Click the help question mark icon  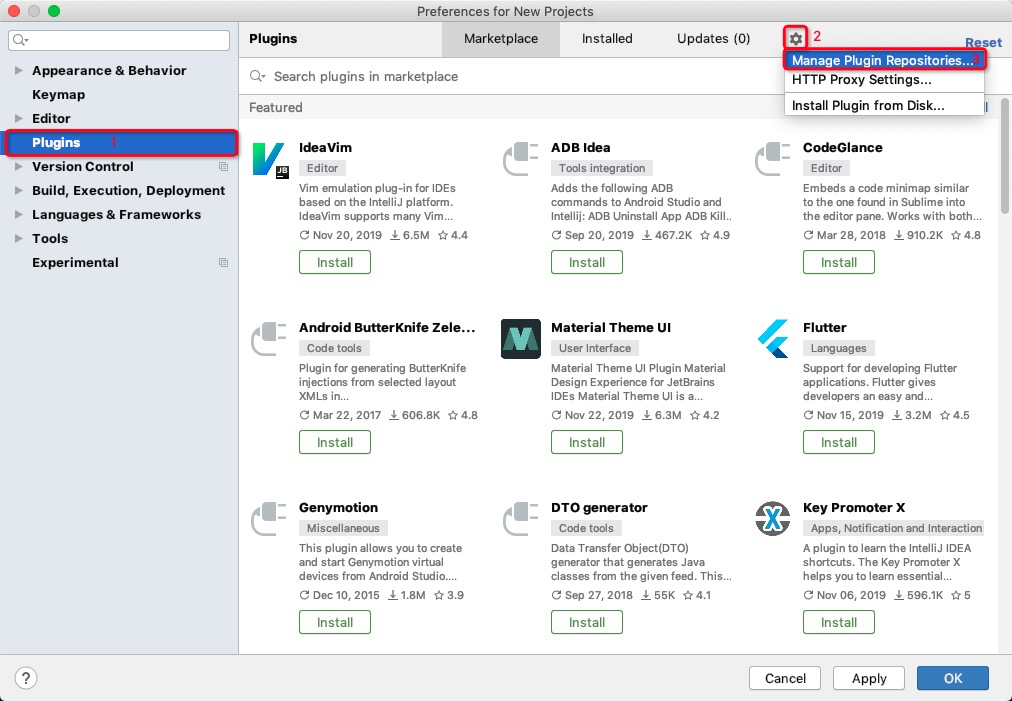pos(26,678)
